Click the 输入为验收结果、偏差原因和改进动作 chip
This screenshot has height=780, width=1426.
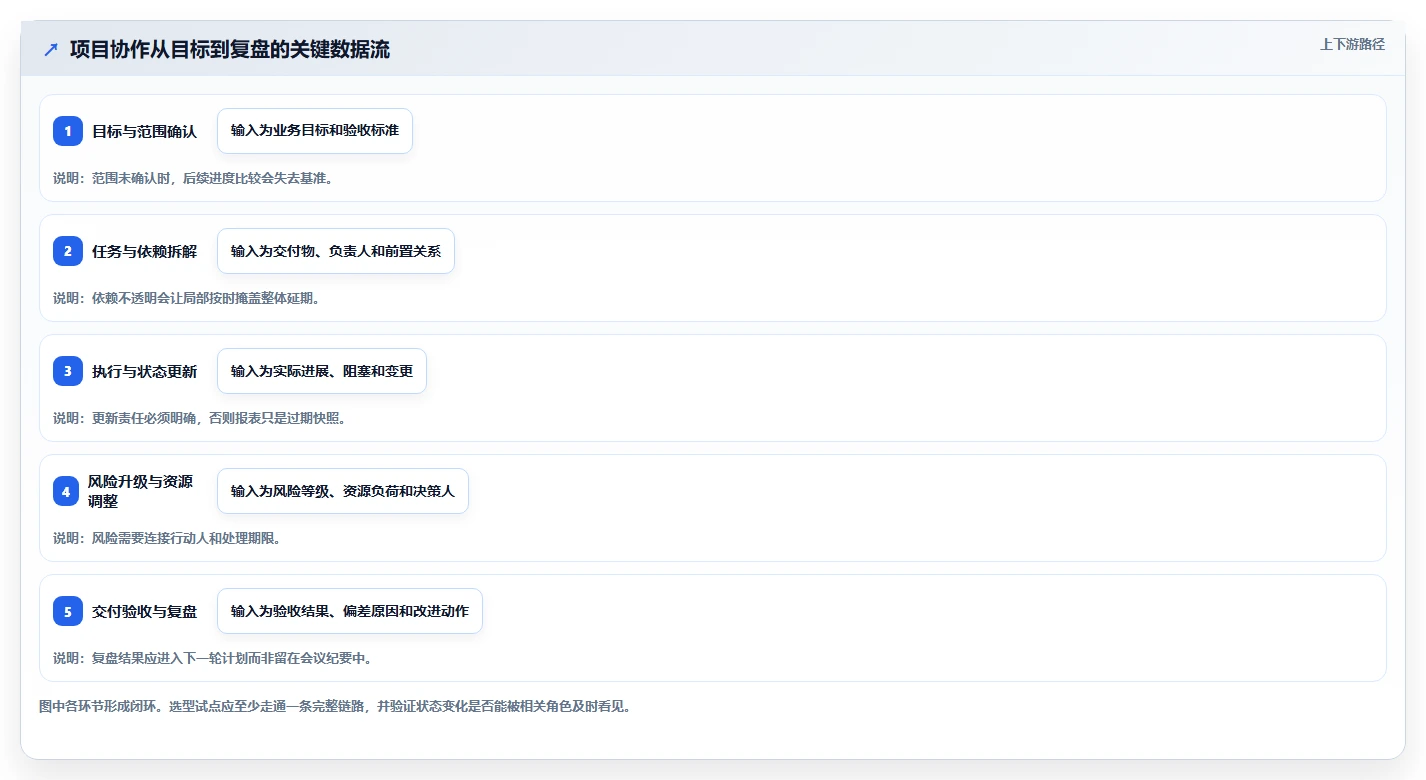tap(350, 611)
